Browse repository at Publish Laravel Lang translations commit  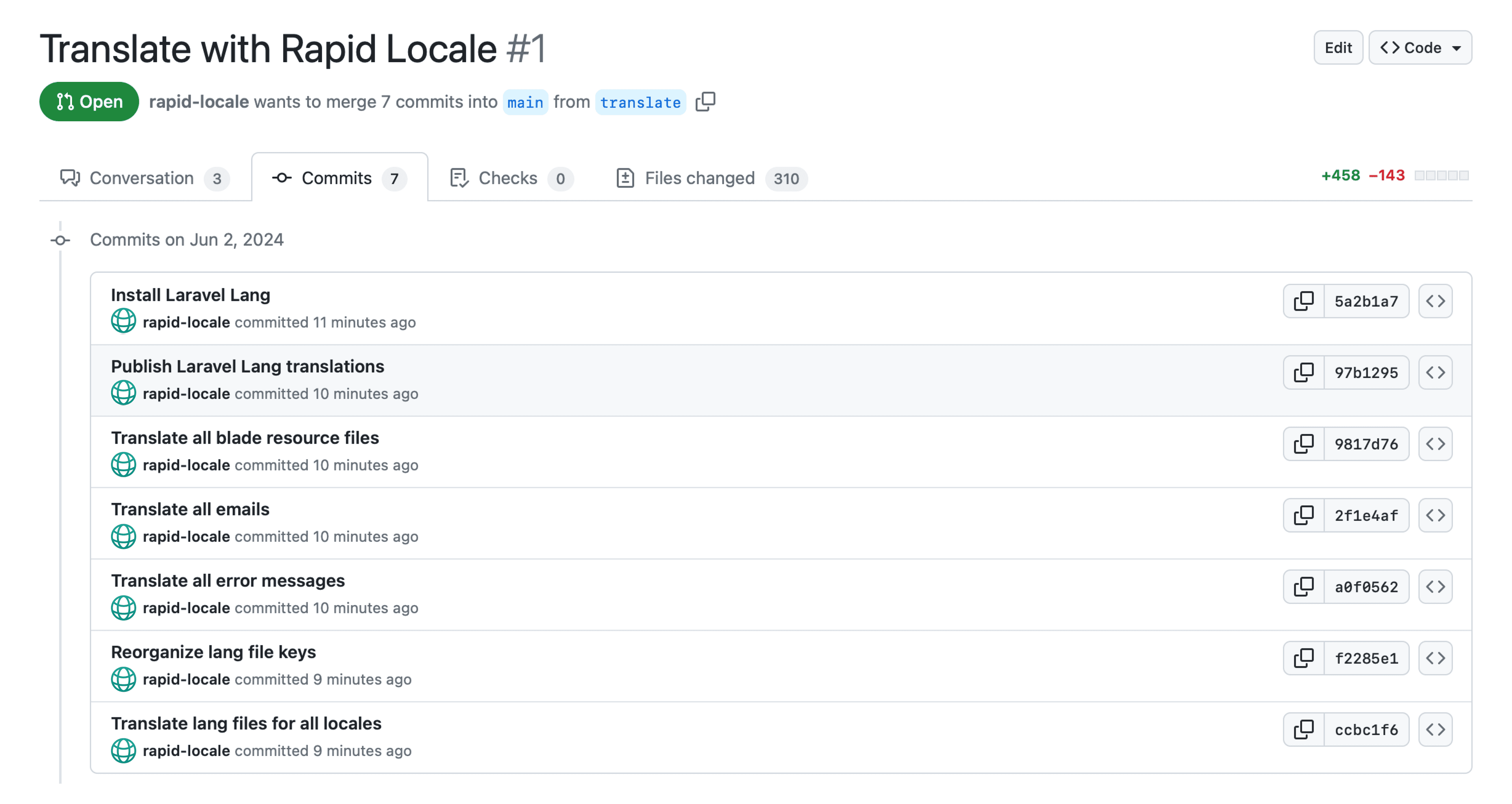tap(1435, 372)
